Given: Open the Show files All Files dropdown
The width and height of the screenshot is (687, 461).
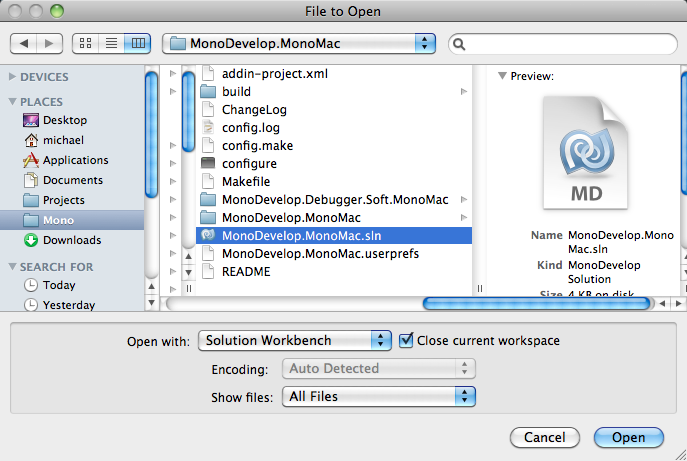Looking at the screenshot, I should pos(379,397).
